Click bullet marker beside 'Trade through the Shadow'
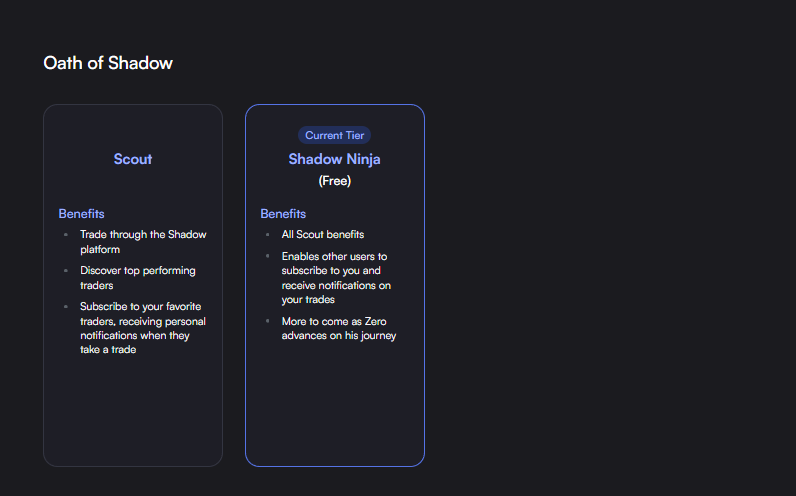 click(x=66, y=235)
